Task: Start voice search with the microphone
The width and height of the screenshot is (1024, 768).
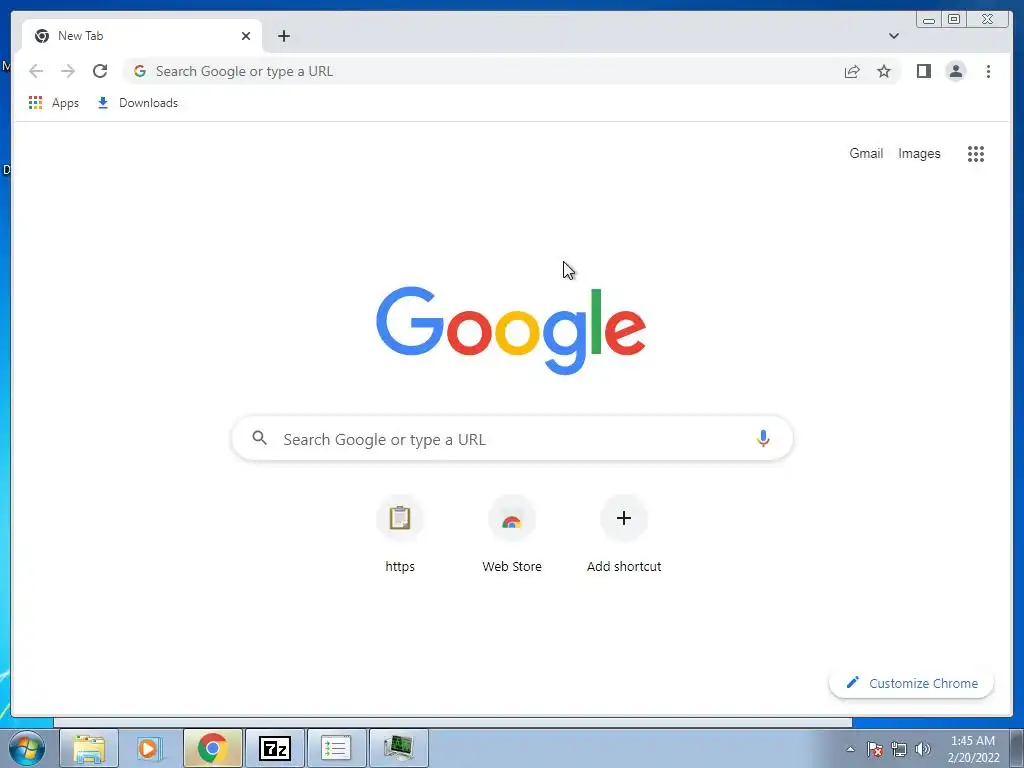Action: (763, 438)
